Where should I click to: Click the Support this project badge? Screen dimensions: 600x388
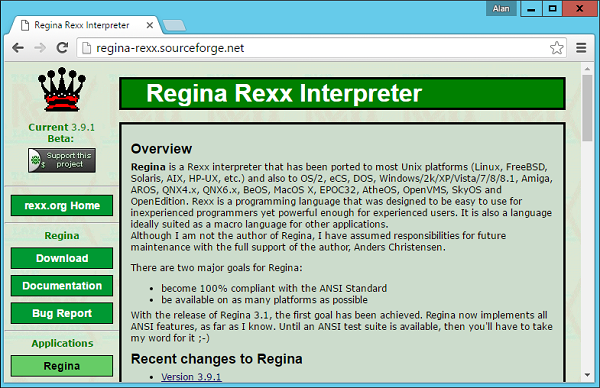tap(62, 160)
